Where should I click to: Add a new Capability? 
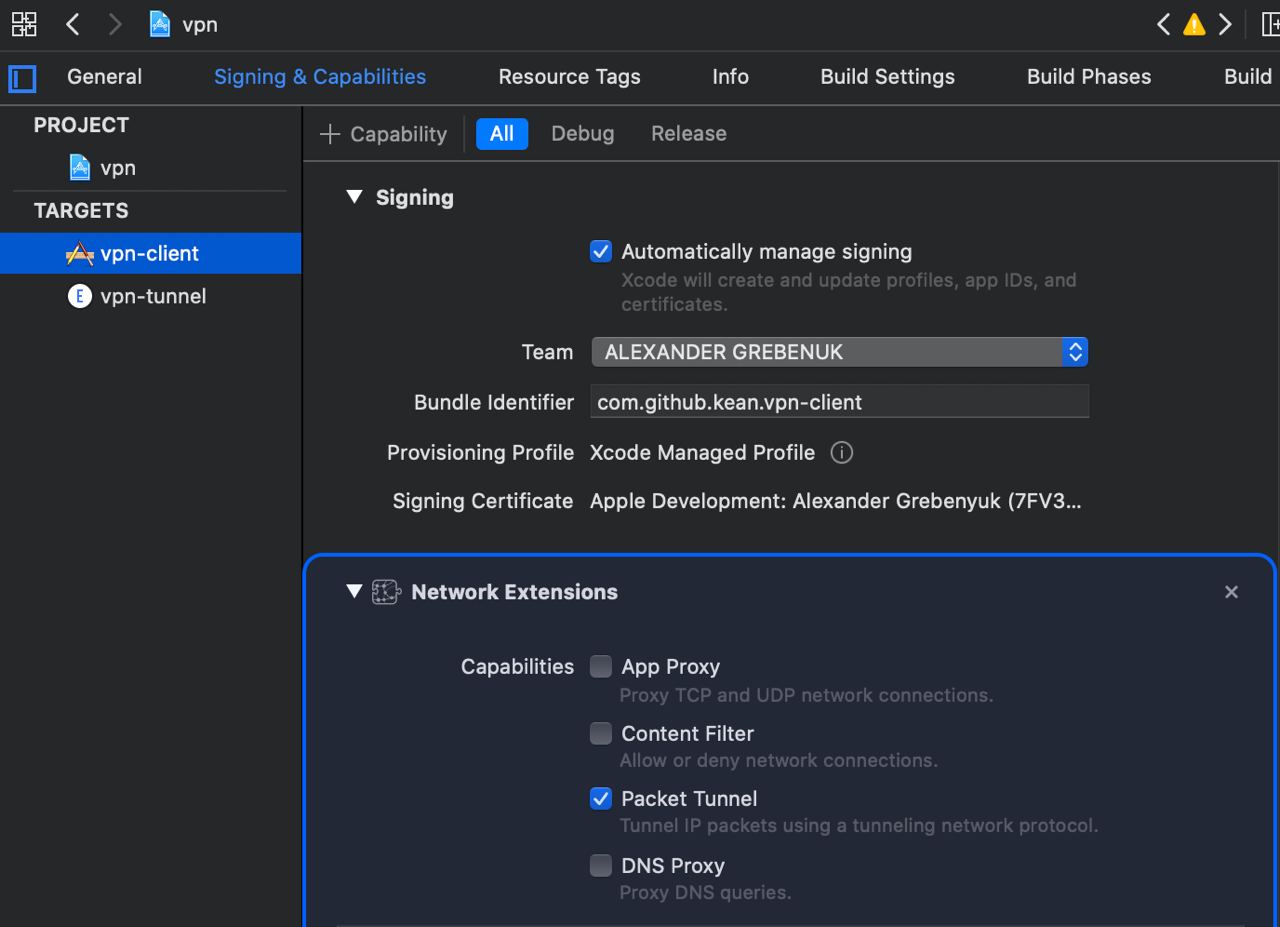383,134
